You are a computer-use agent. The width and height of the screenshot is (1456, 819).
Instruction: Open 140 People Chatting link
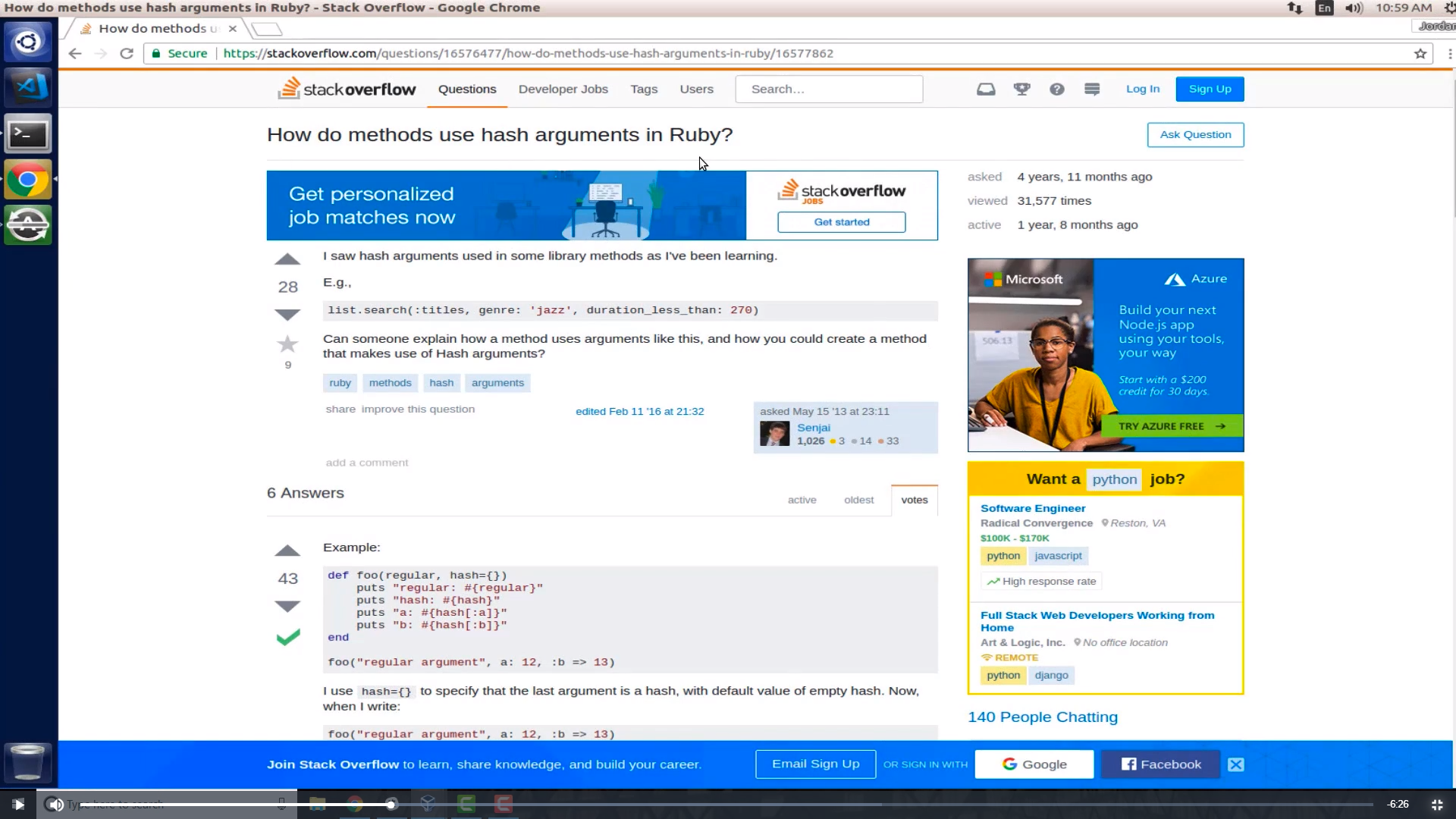[1043, 717]
